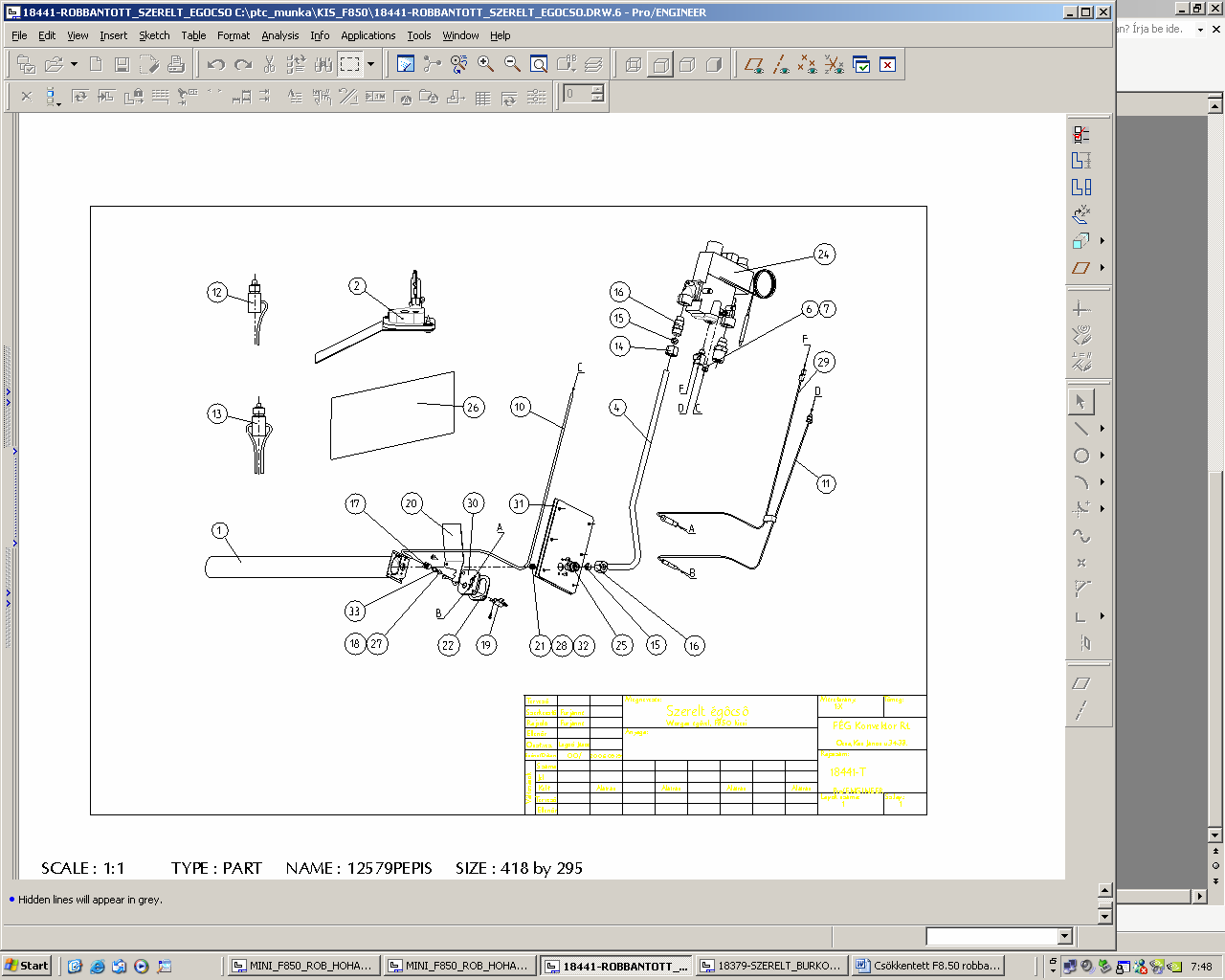Save drawing with the floppy disk icon
1225x980 pixels.
(122, 64)
